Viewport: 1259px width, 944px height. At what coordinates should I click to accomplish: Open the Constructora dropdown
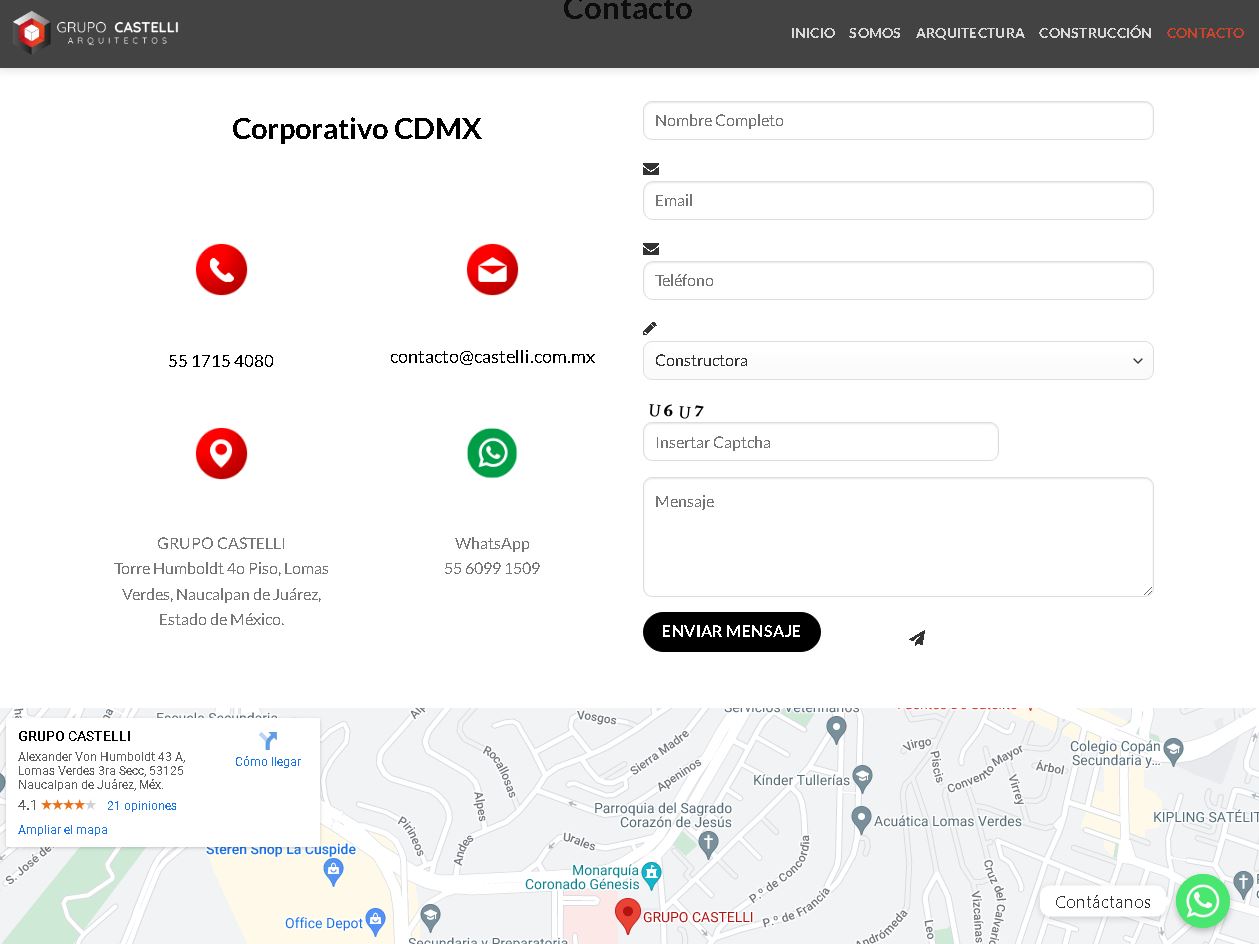tap(898, 361)
